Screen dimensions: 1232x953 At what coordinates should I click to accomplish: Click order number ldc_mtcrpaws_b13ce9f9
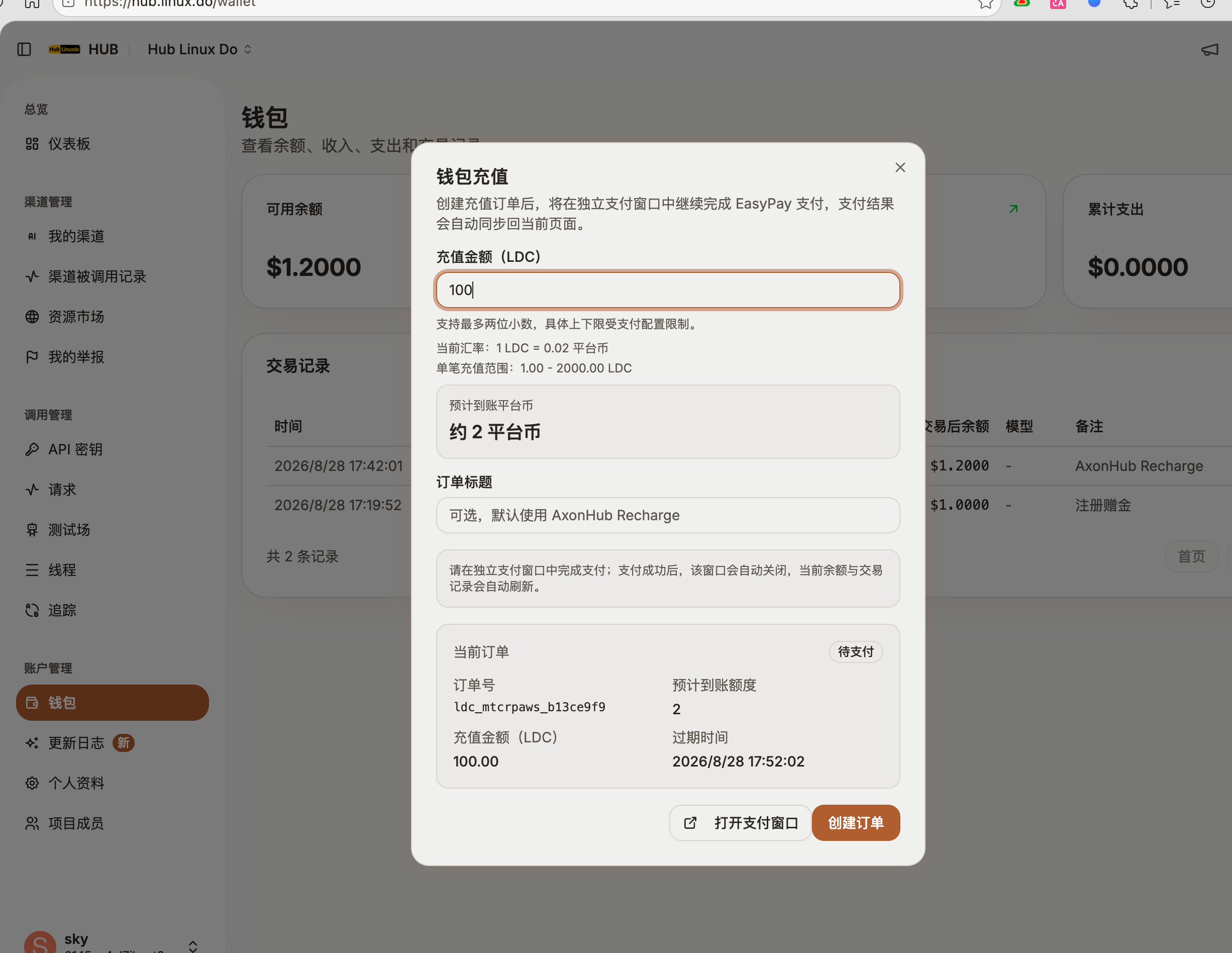tap(530, 707)
